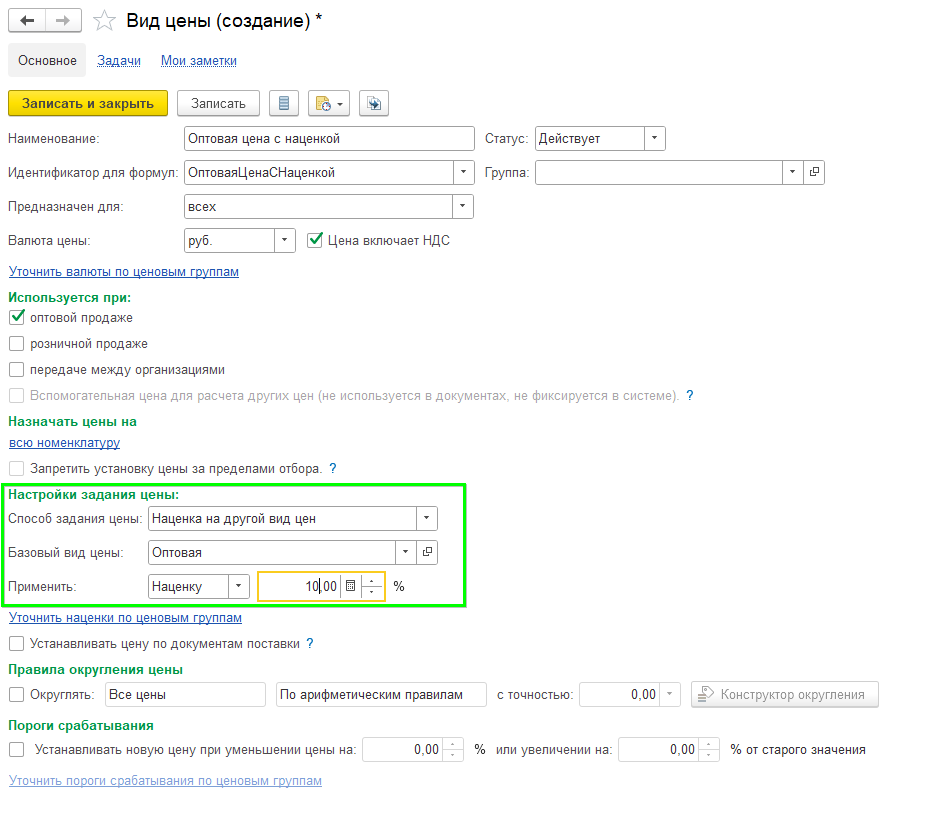Image resolution: width=941 pixels, height=815 pixels.
Task: Expand Способ задания цены dropdown
Action: coord(426,518)
